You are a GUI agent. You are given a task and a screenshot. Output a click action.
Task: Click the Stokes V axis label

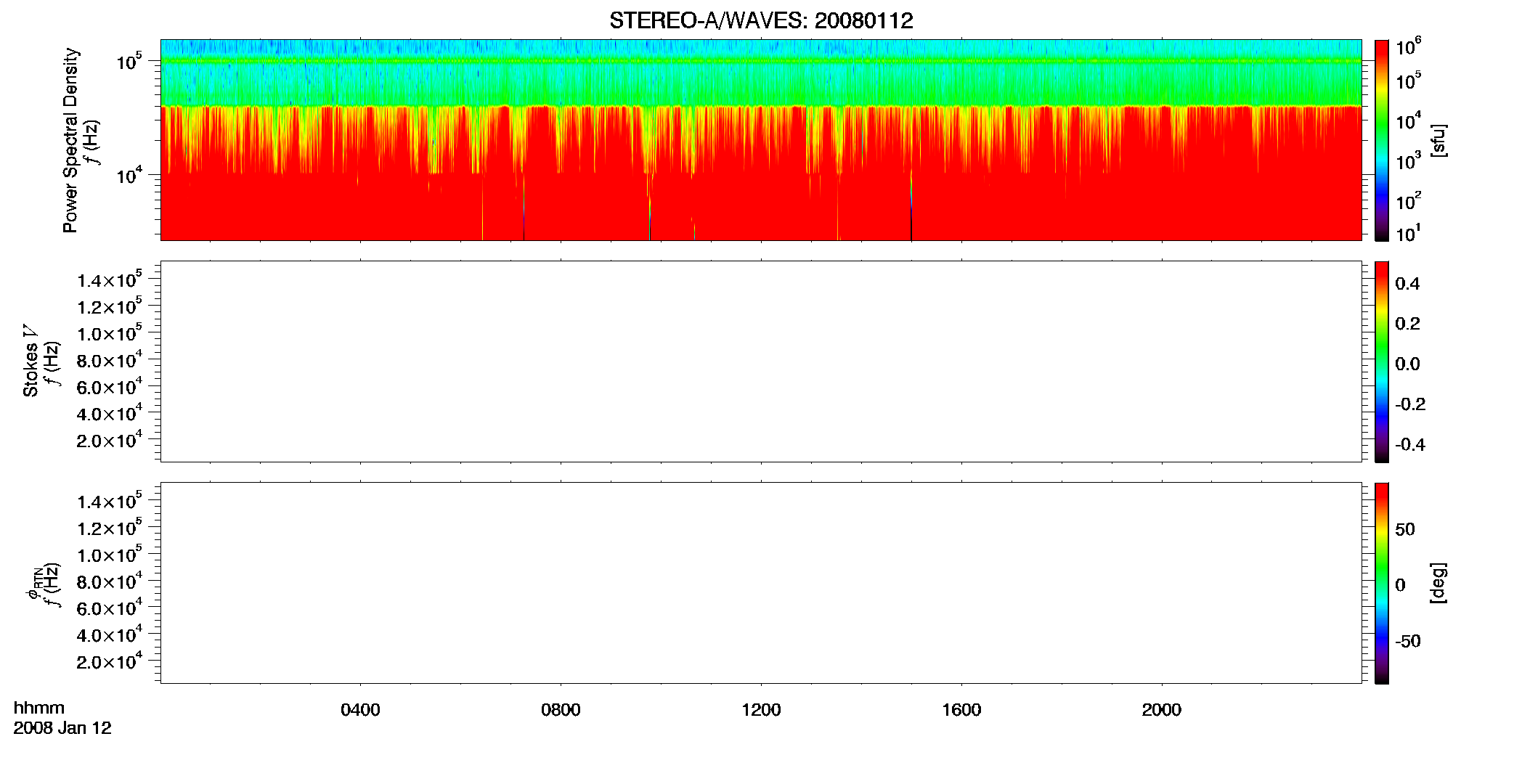click(30, 361)
